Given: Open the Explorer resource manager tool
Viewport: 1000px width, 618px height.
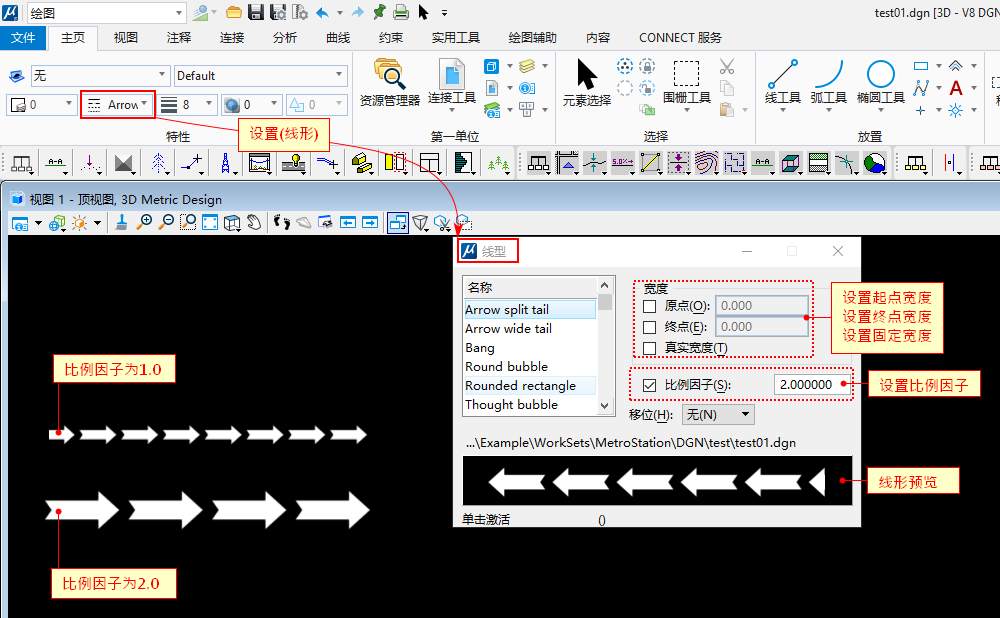Looking at the screenshot, I should point(389,82).
